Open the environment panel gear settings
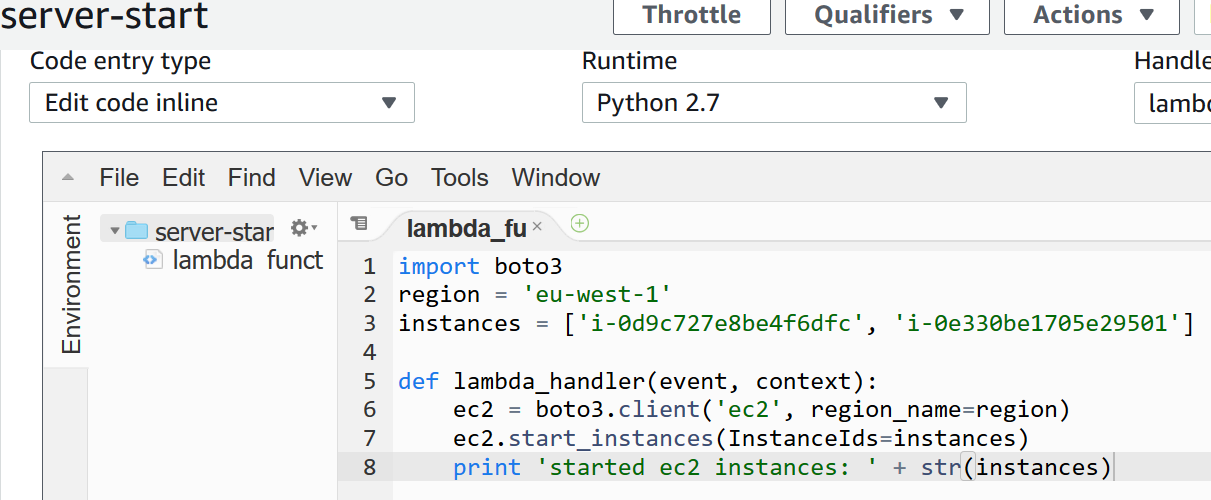This screenshot has width=1211, height=500. click(303, 229)
